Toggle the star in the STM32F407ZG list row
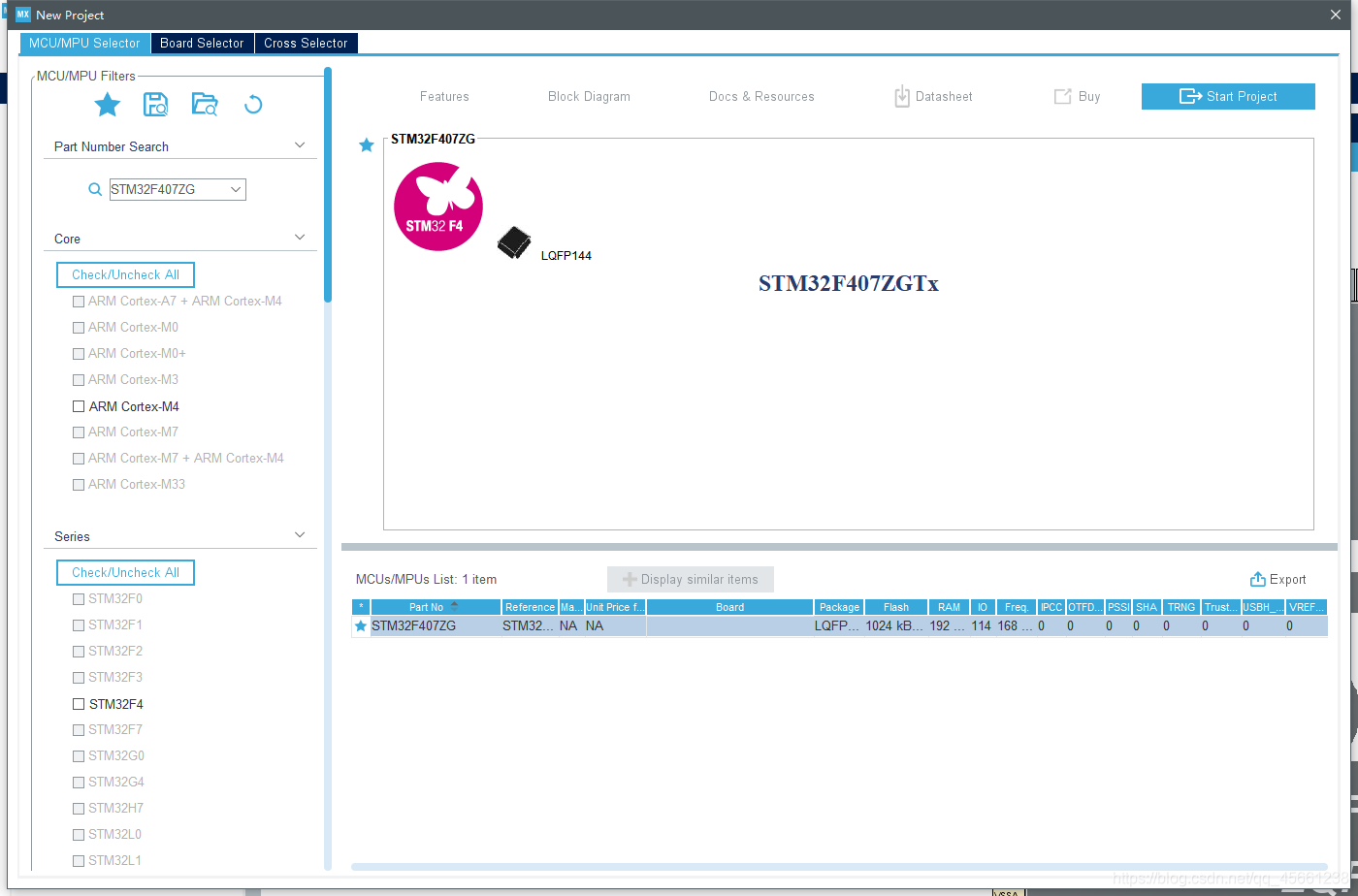The width and height of the screenshot is (1358, 896). (361, 626)
